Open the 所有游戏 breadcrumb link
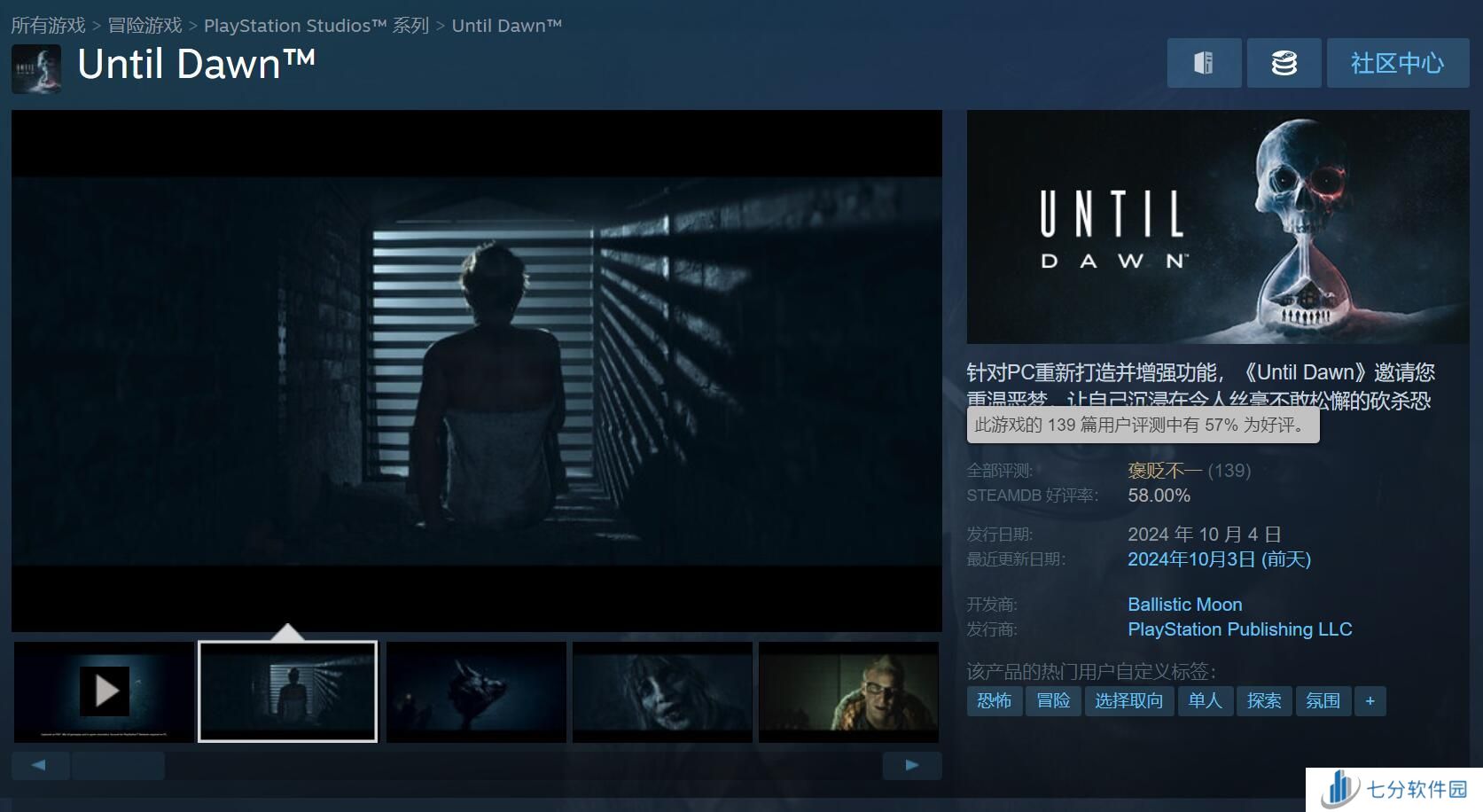The image size is (1483, 812). 48,26
